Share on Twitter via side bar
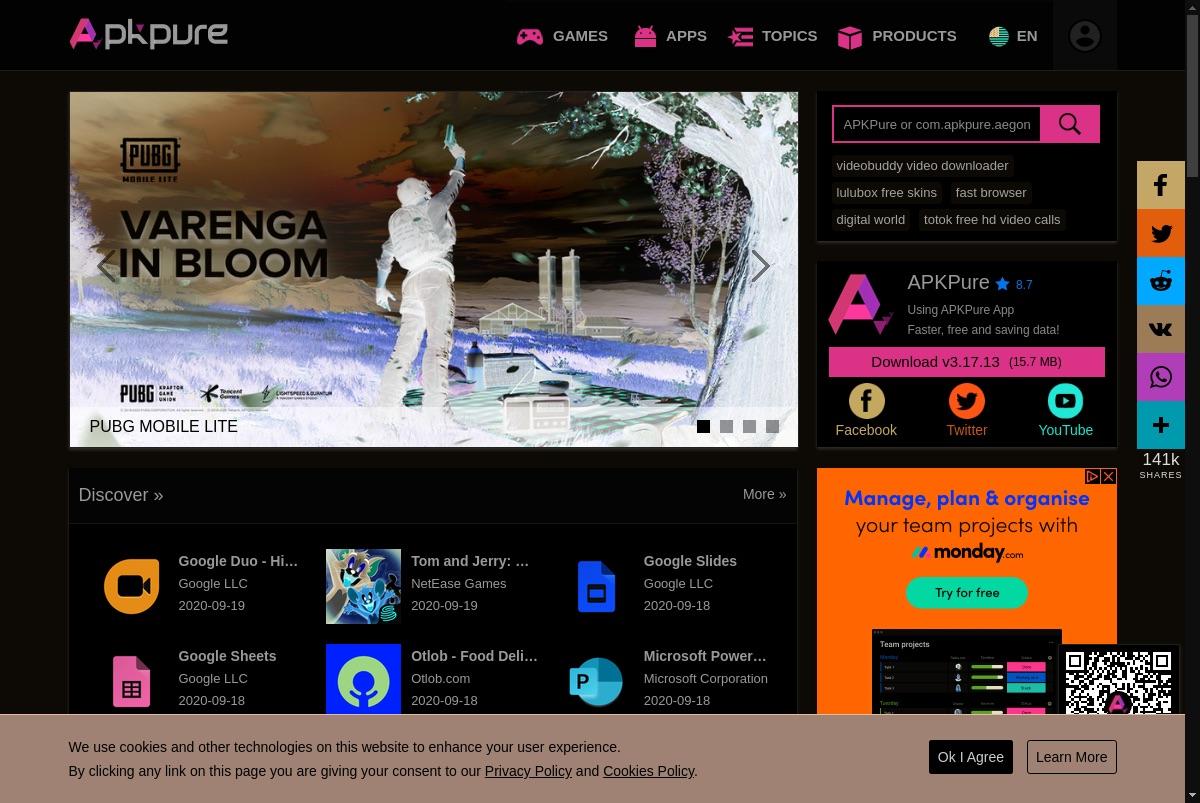This screenshot has width=1200, height=803. tap(1161, 233)
